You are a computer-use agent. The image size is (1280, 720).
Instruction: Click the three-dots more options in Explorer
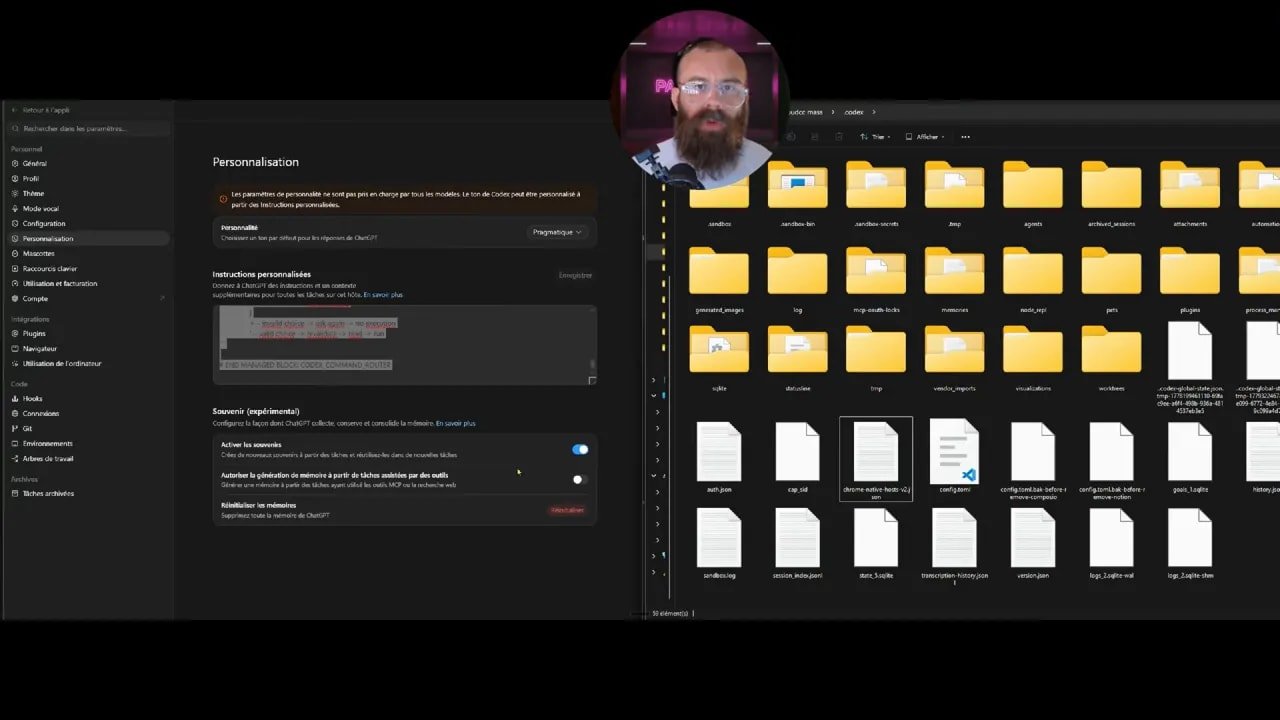tap(965, 137)
